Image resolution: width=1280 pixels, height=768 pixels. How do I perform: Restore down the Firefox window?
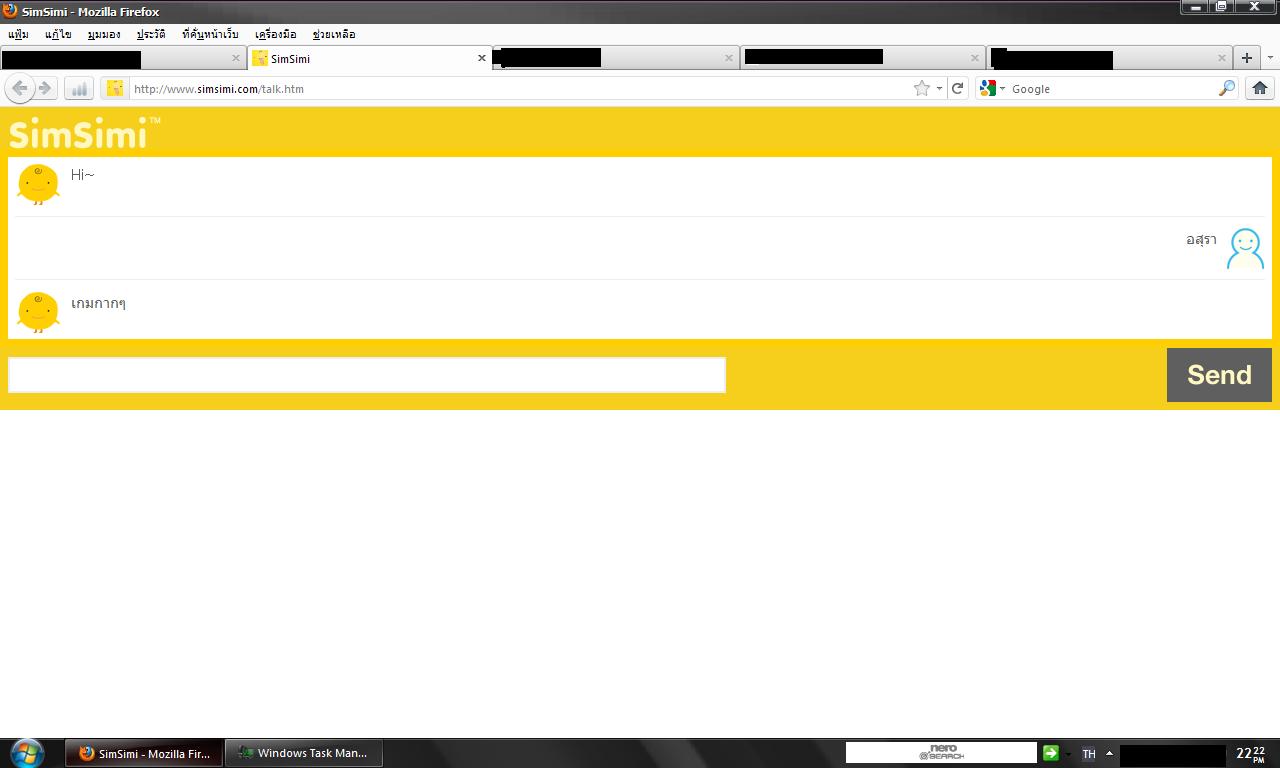pyautogui.click(x=1222, y=6)
